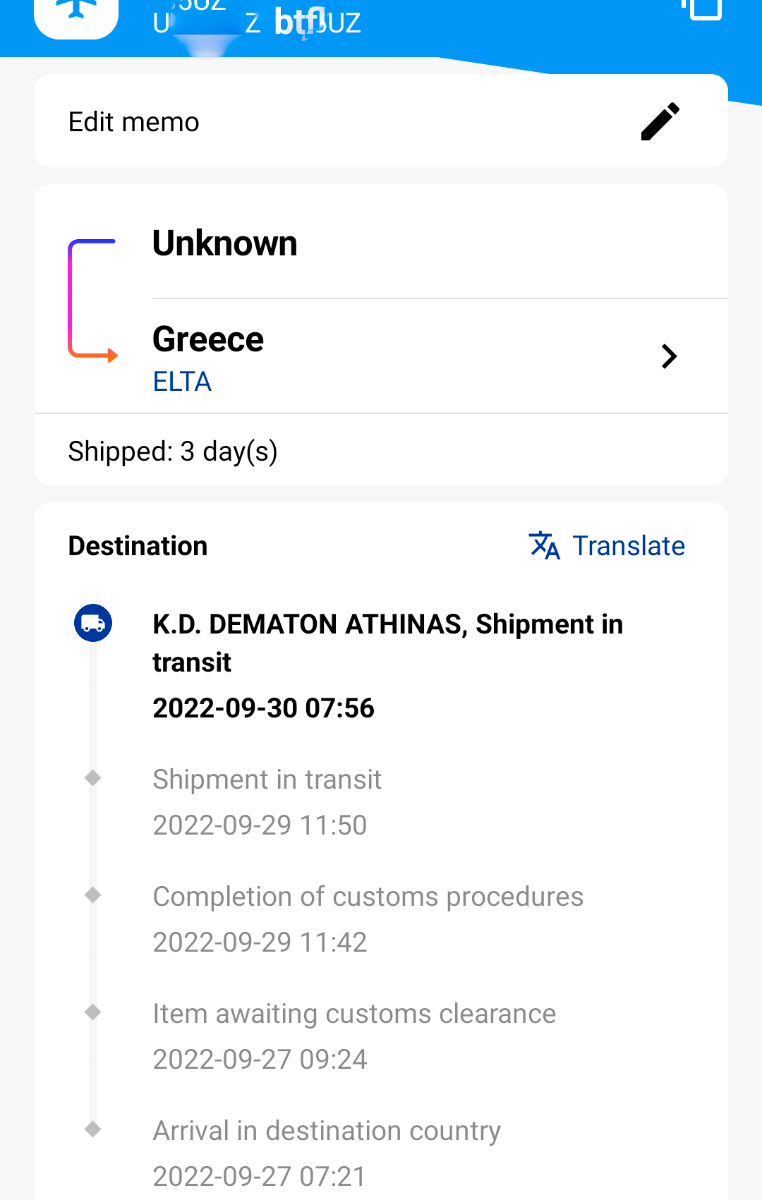This screenshot has width=762, height=1200.
Task: Tap the airplane carrier icon in header
Action: coord(76,11)
